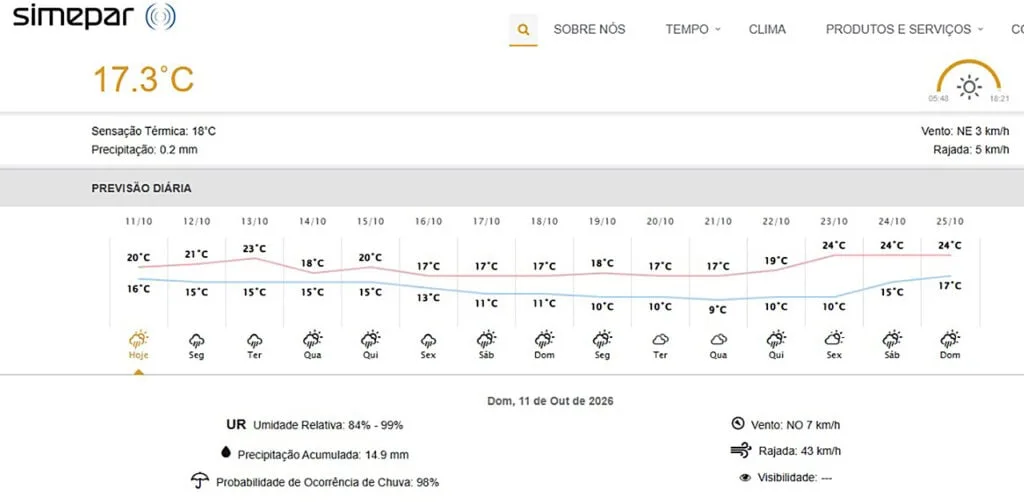Select Ter rain icon for 13/10
The height and width of the screenshot is (502, 1024).
click(254, 339)
